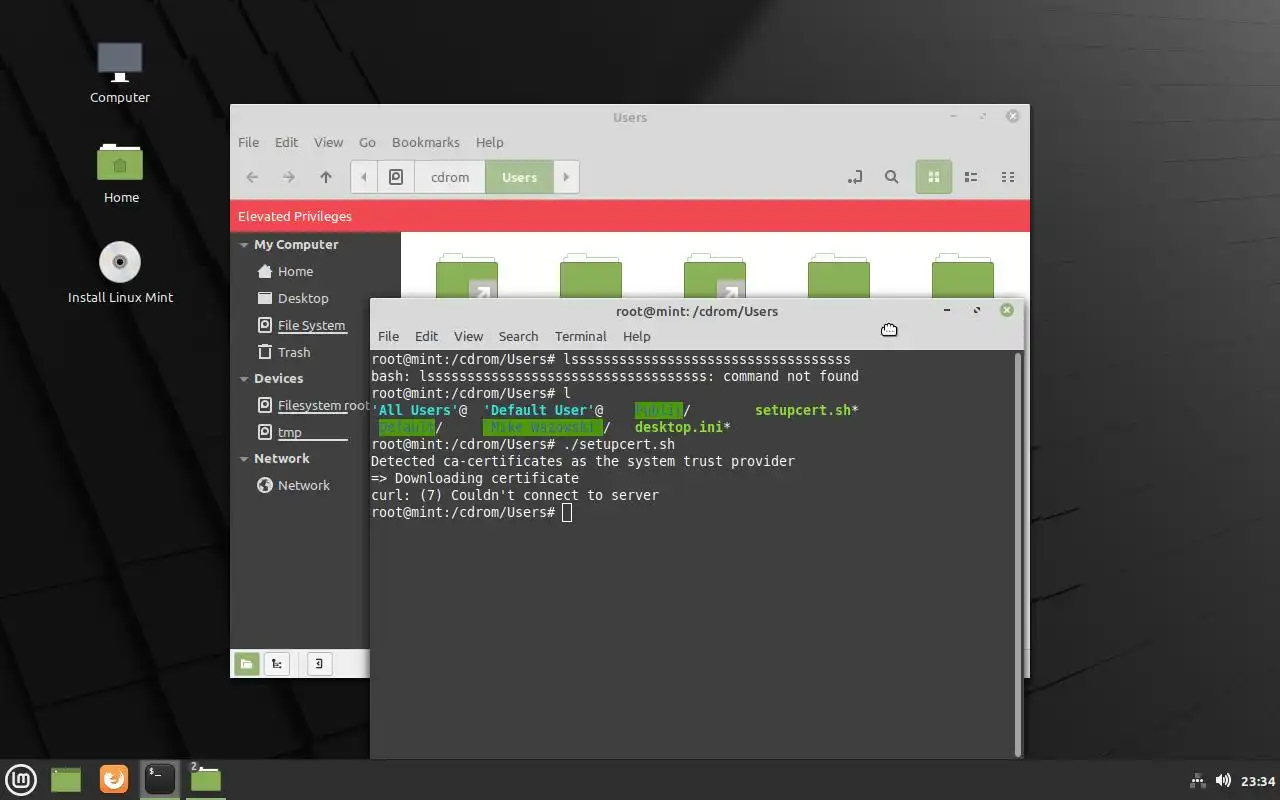The image size is (1280, 800).
Task: Launch Firefox from the taskbar
Action: point(114,779)
